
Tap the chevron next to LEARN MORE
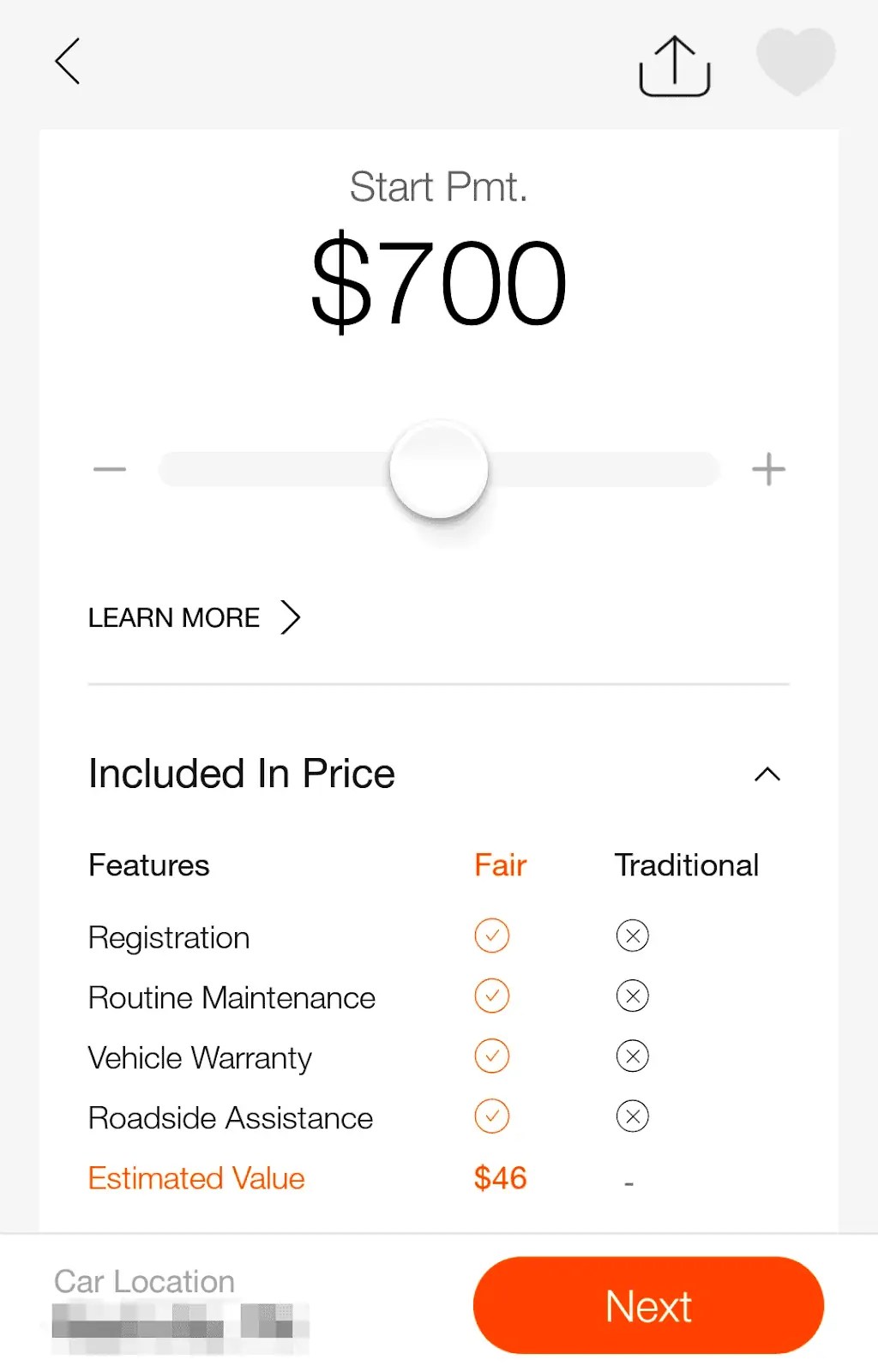(x=292, y=617)
